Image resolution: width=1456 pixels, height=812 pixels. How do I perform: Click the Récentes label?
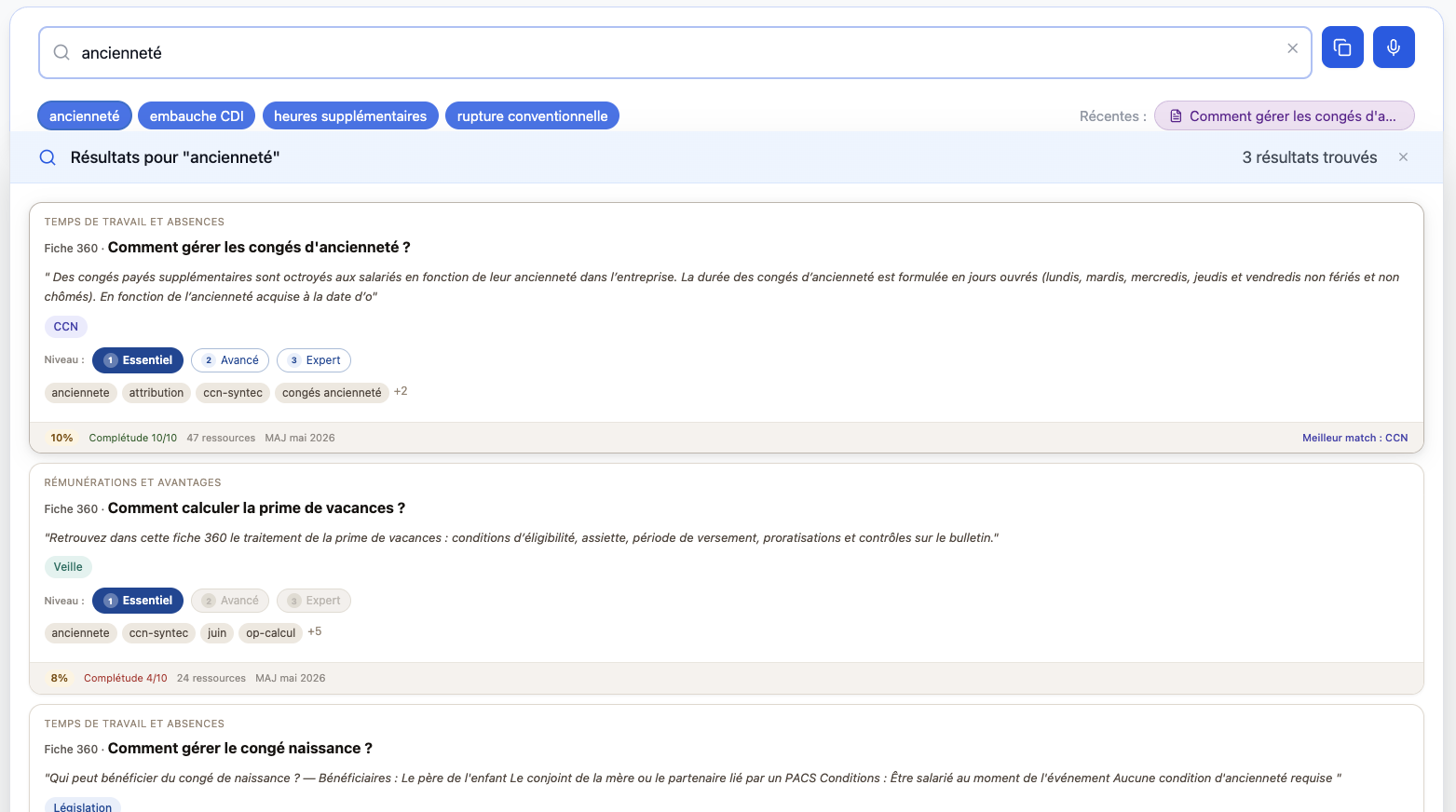[x=1113, y=116]
